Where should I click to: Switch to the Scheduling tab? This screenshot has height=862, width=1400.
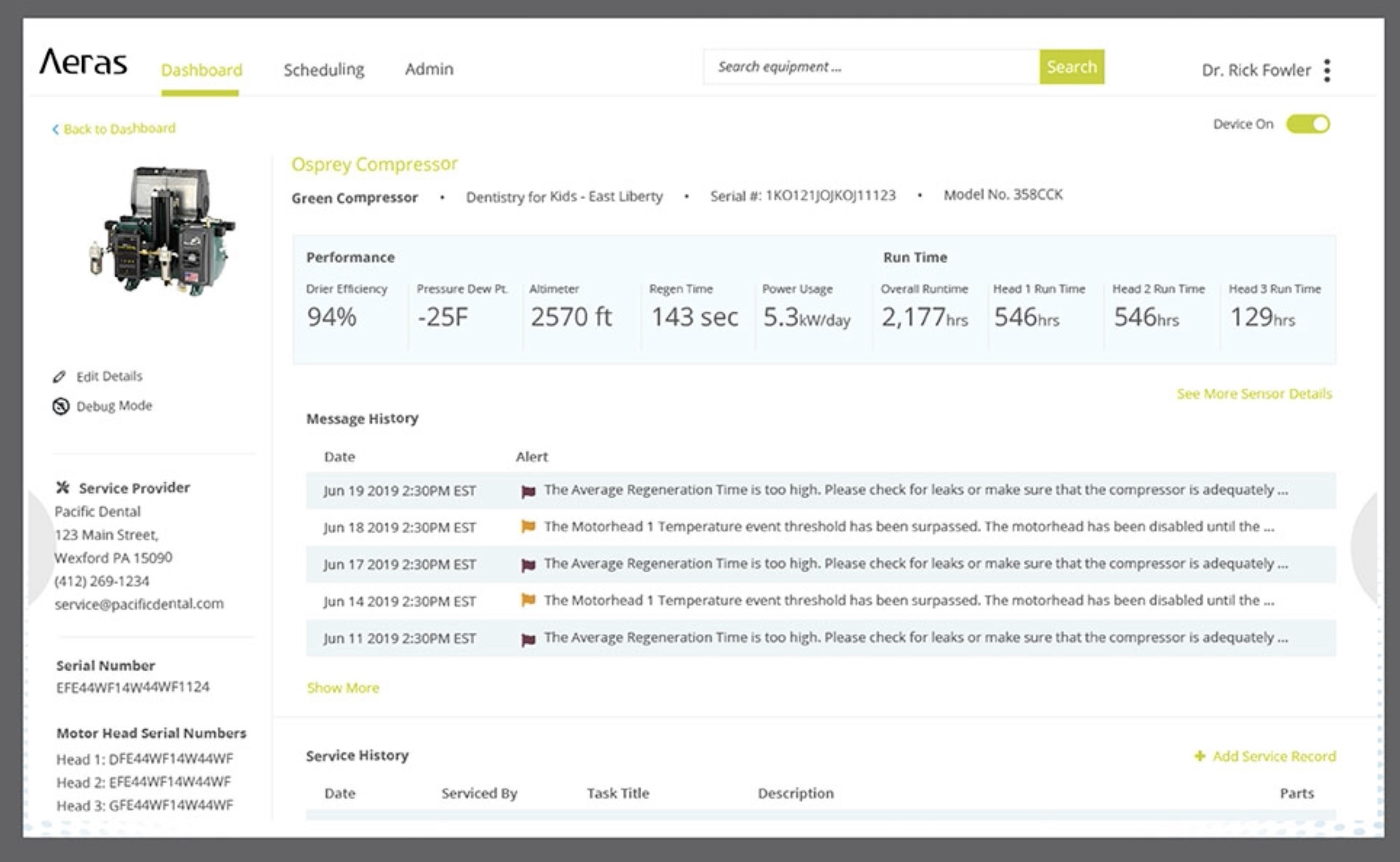324,69
